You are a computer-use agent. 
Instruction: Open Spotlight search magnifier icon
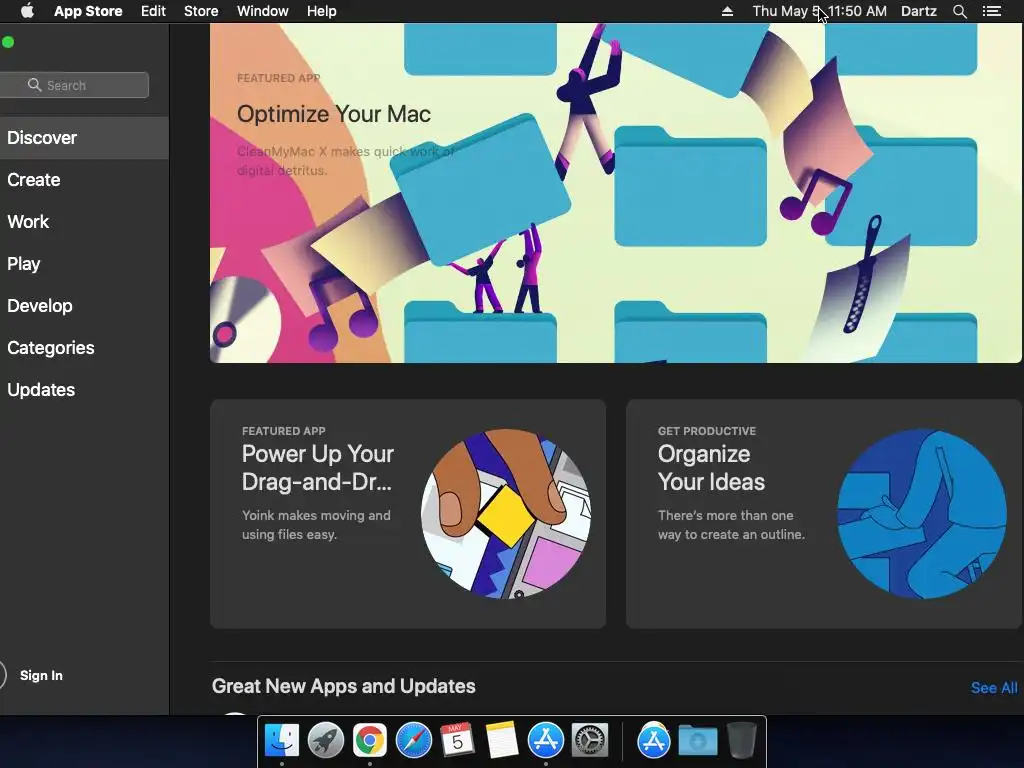tap(959, 11)
